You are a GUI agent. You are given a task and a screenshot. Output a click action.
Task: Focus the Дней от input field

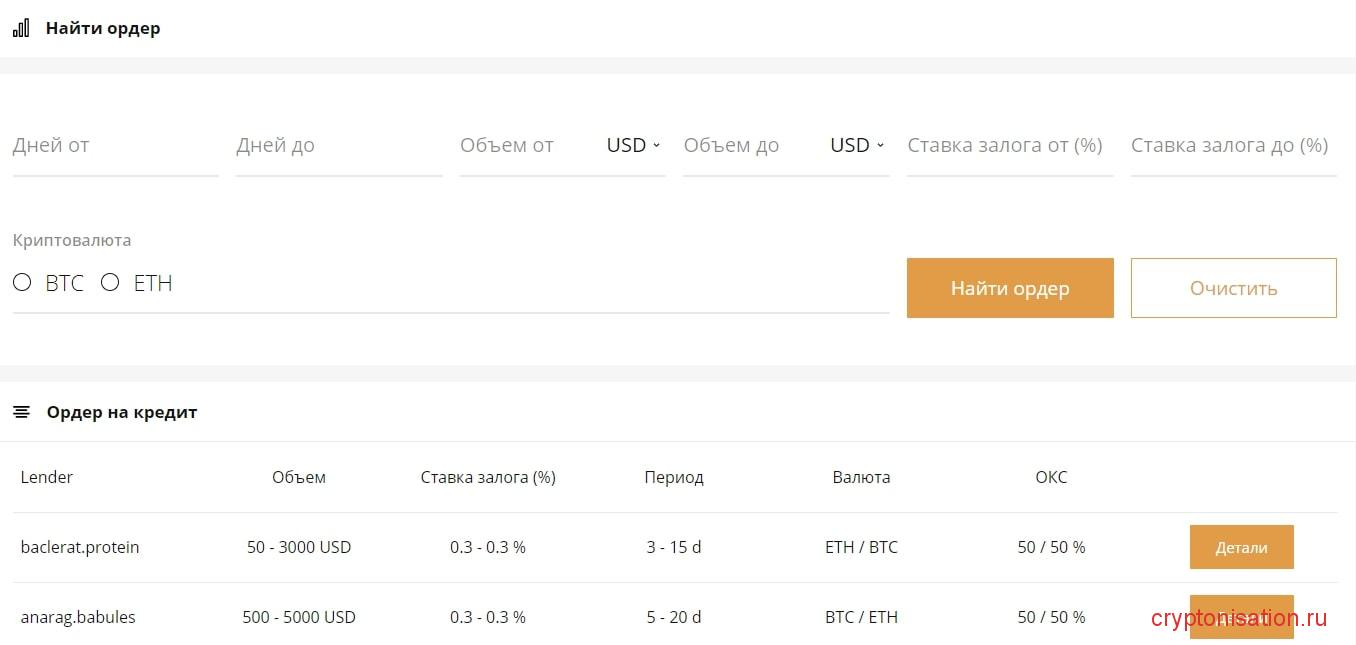click(115, 146)
